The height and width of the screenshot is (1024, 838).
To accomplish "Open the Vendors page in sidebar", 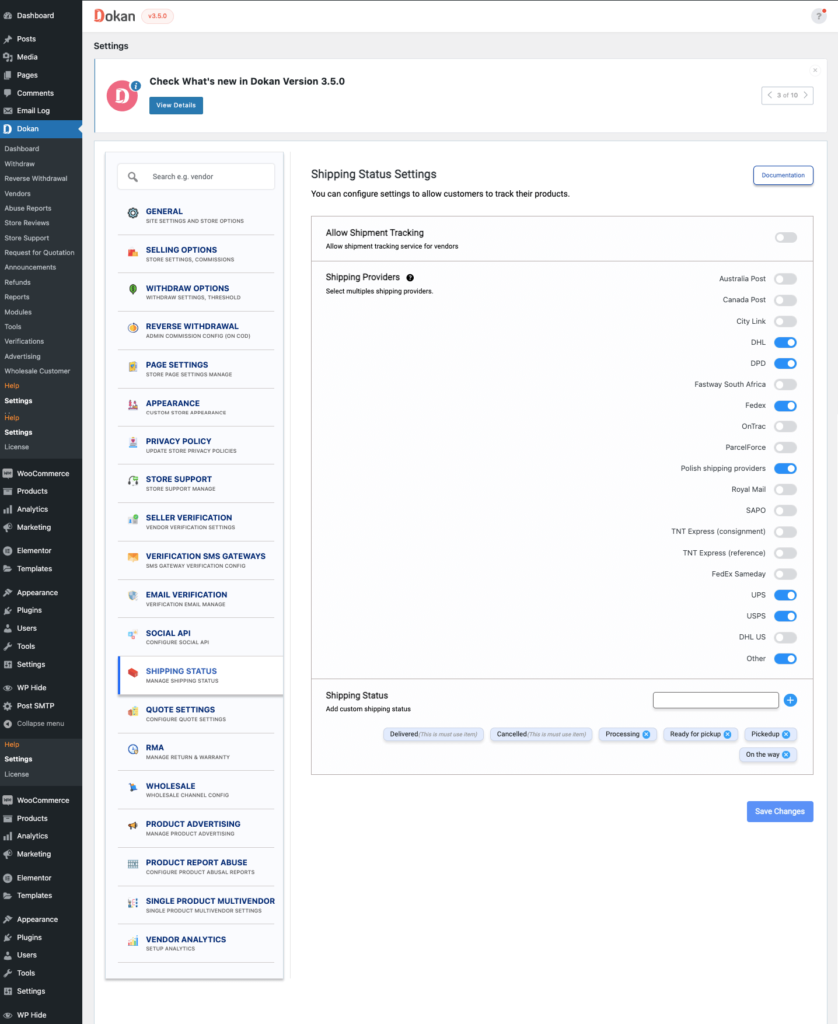I will pos(18,193).
